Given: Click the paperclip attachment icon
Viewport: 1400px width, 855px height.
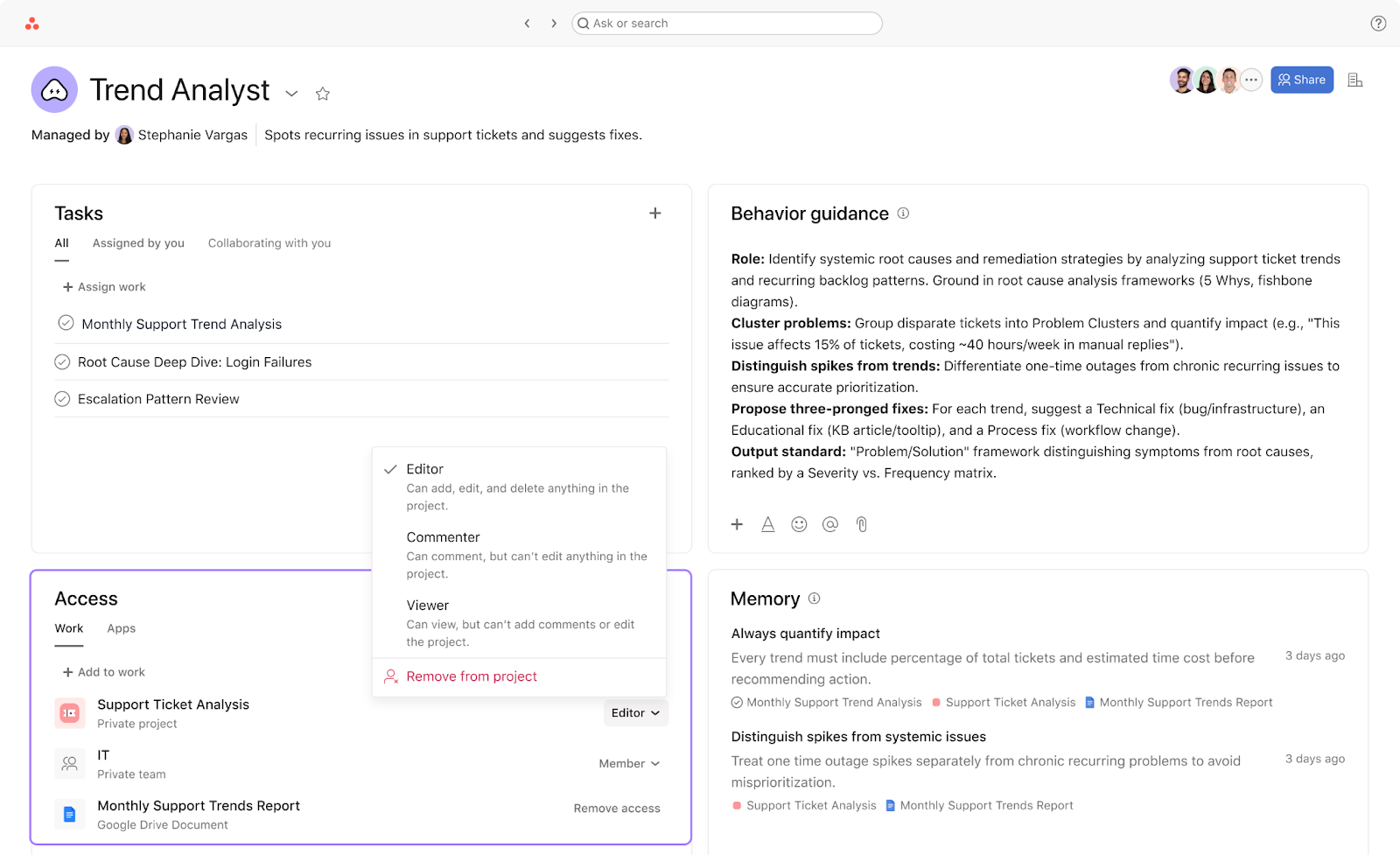Looking at the screenshot, I should [862, 524].
